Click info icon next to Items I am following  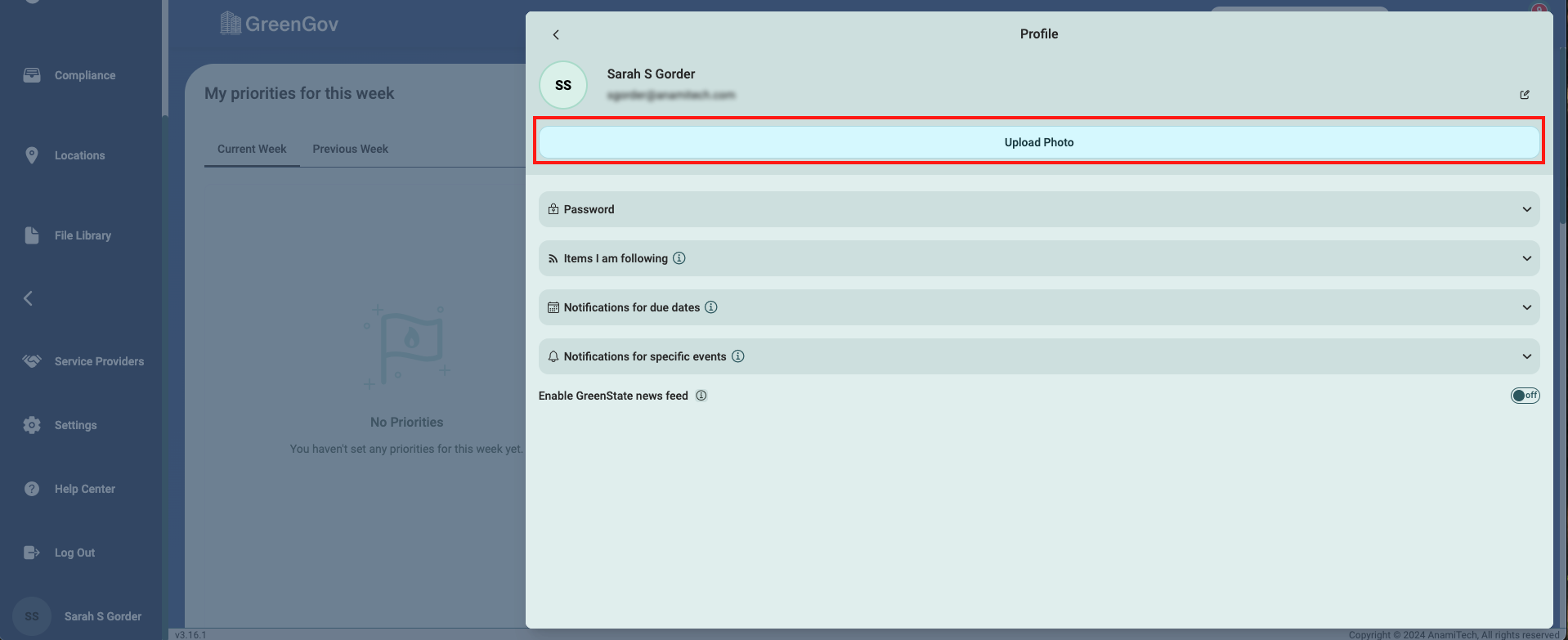[679, 258]
